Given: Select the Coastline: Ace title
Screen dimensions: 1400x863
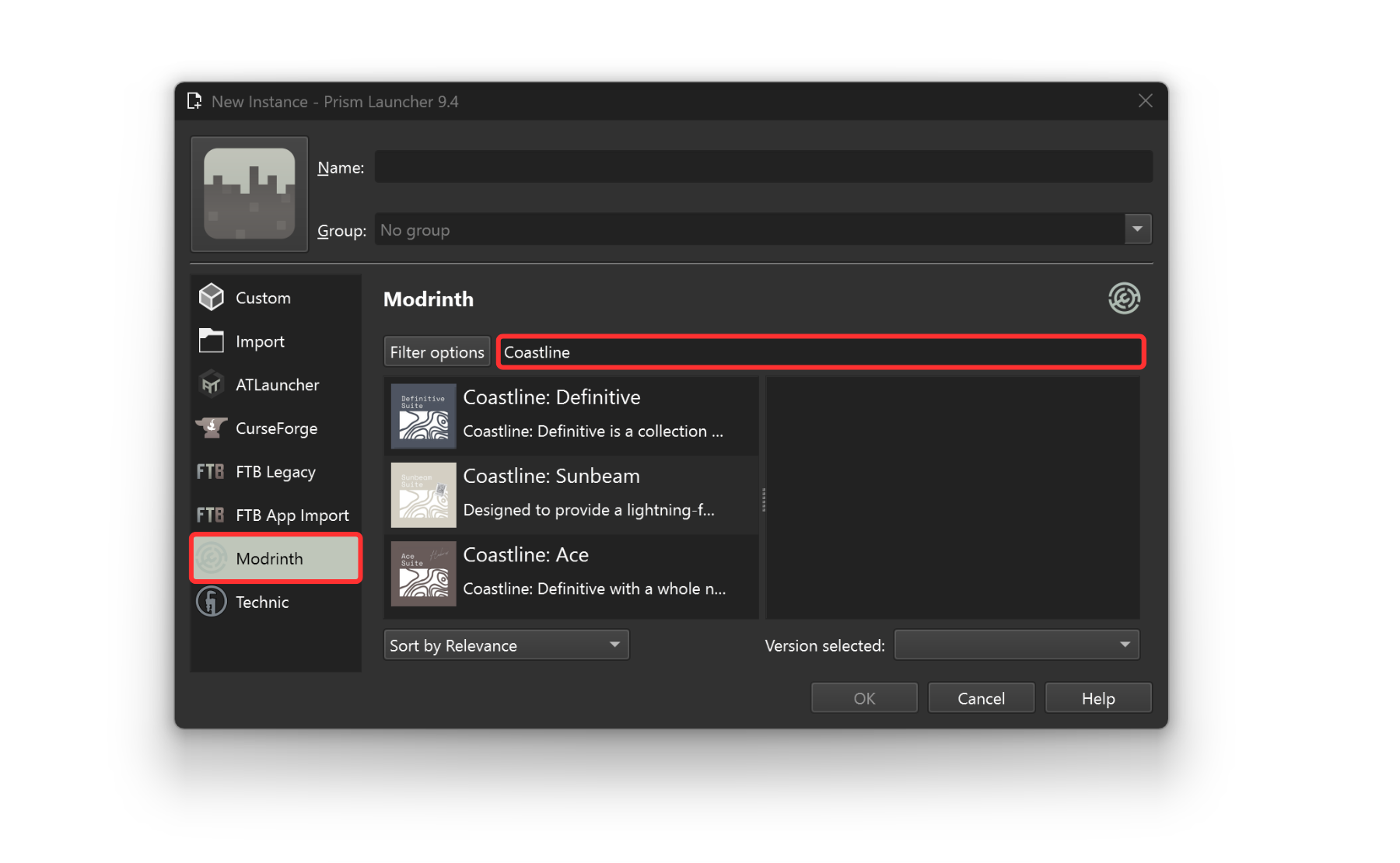Looking at the screenshot, I should pyautogui.click(x=526, y=555).
